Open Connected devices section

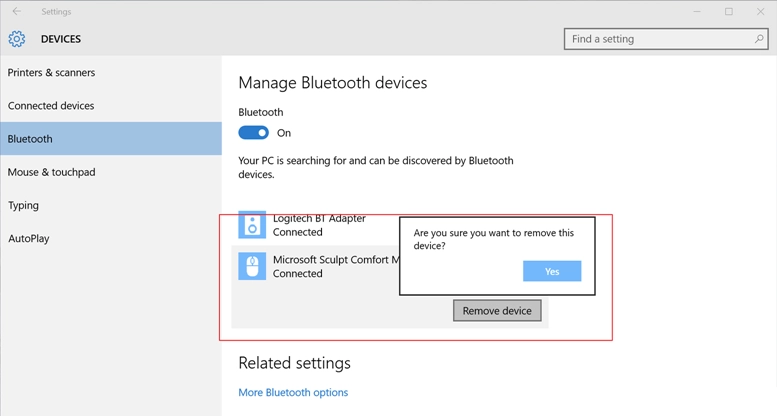click(111, 106)
